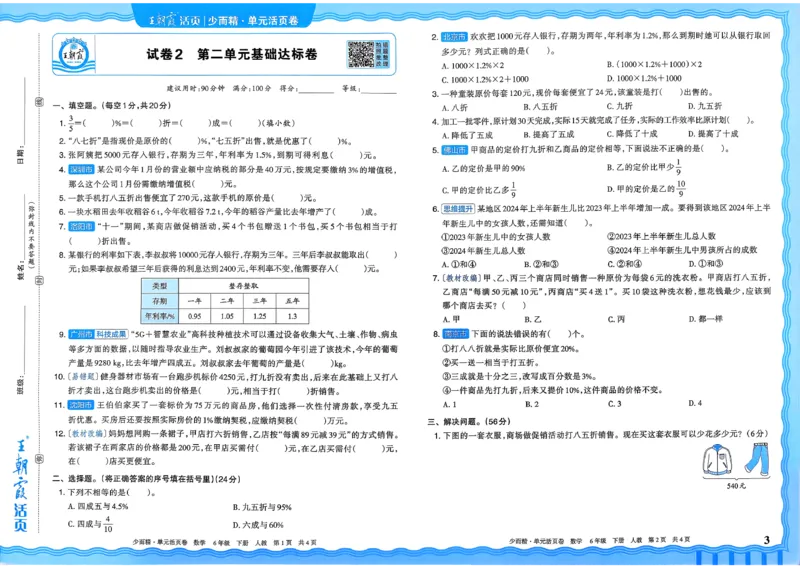The height and width of the screenshot is (566, 800).
Task: Click footer text 第1页 共4页
Action: pyautogui.click(x=294, y=543)
